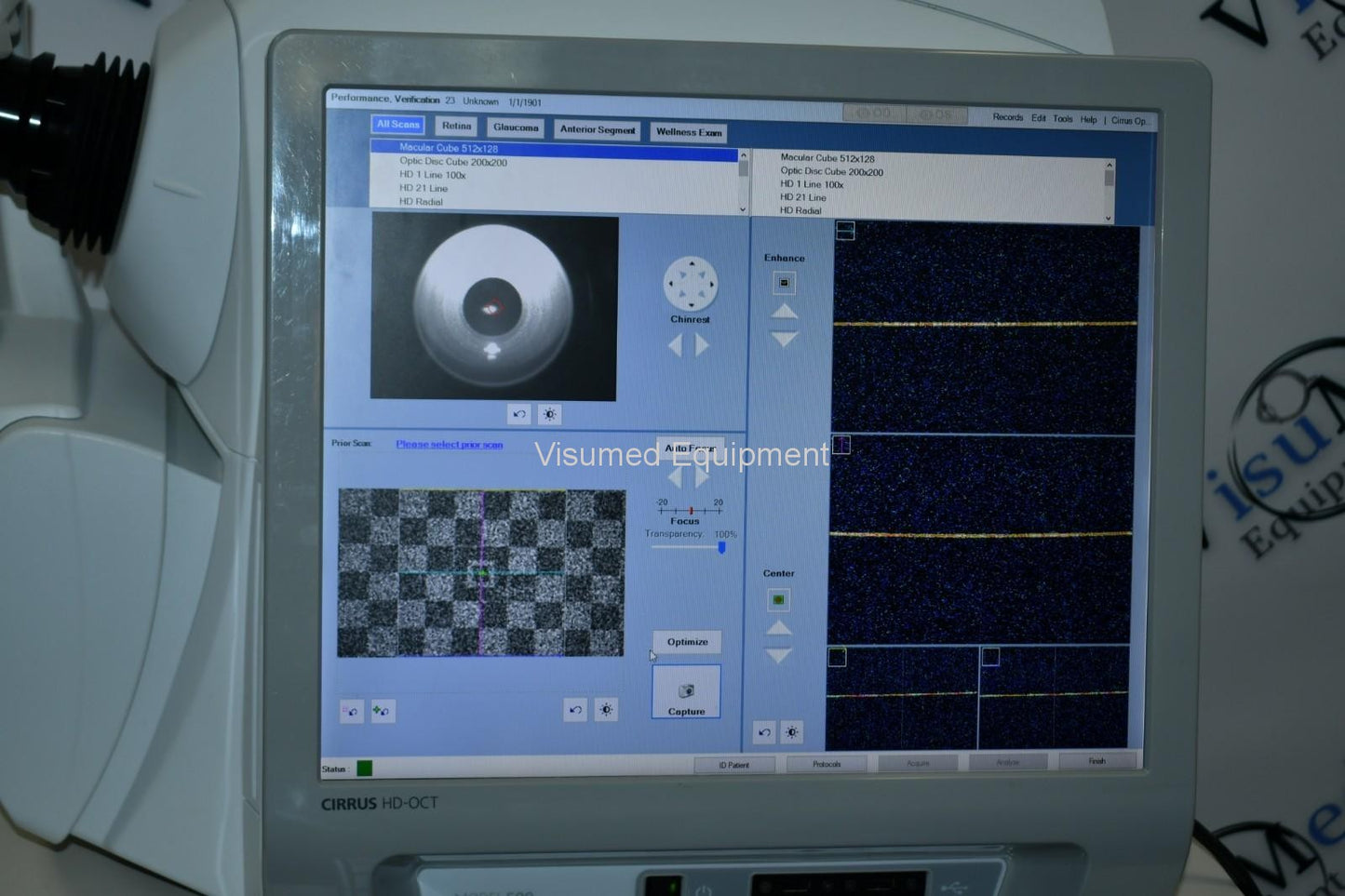Select the Anterior Segment tab
The height and width of the screenshot is (896, 1345).
click(x=598, y=129)
